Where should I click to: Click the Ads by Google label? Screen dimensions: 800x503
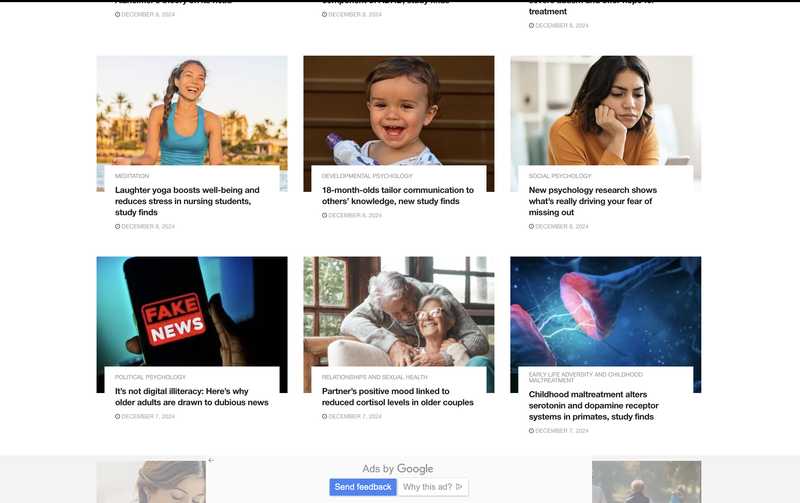coord(397,469)
